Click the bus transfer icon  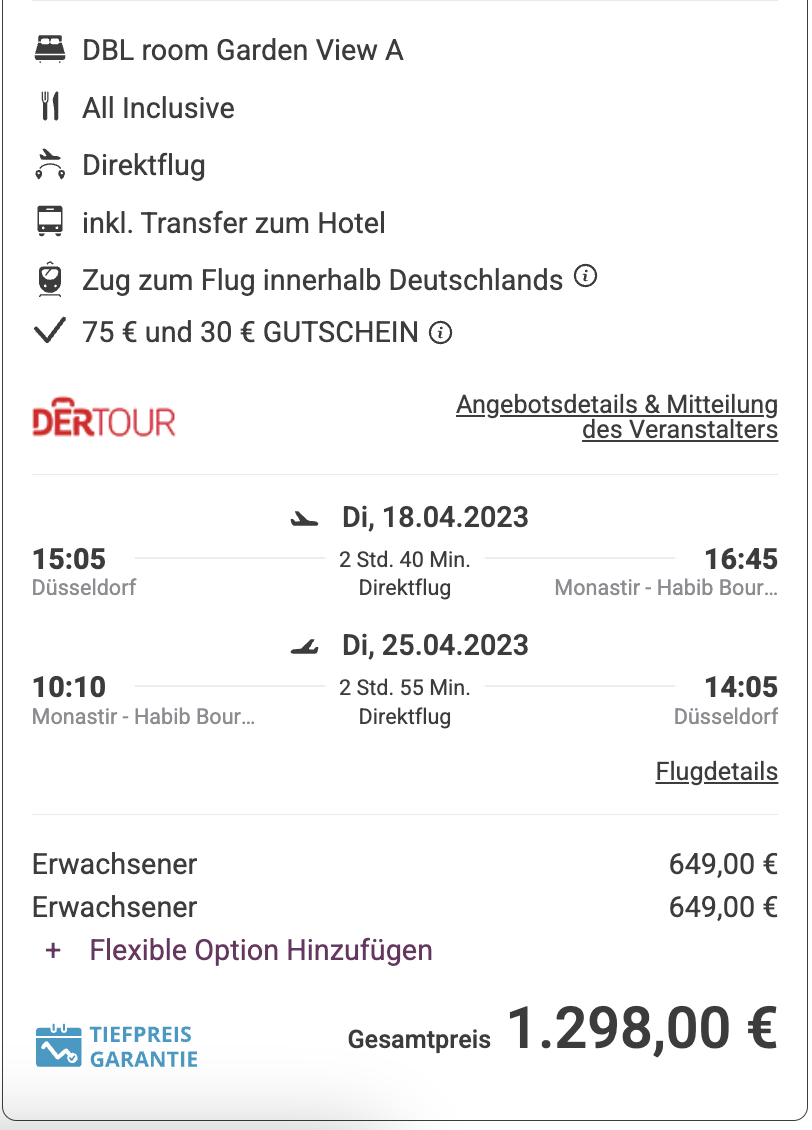click(x=50, y=222)
